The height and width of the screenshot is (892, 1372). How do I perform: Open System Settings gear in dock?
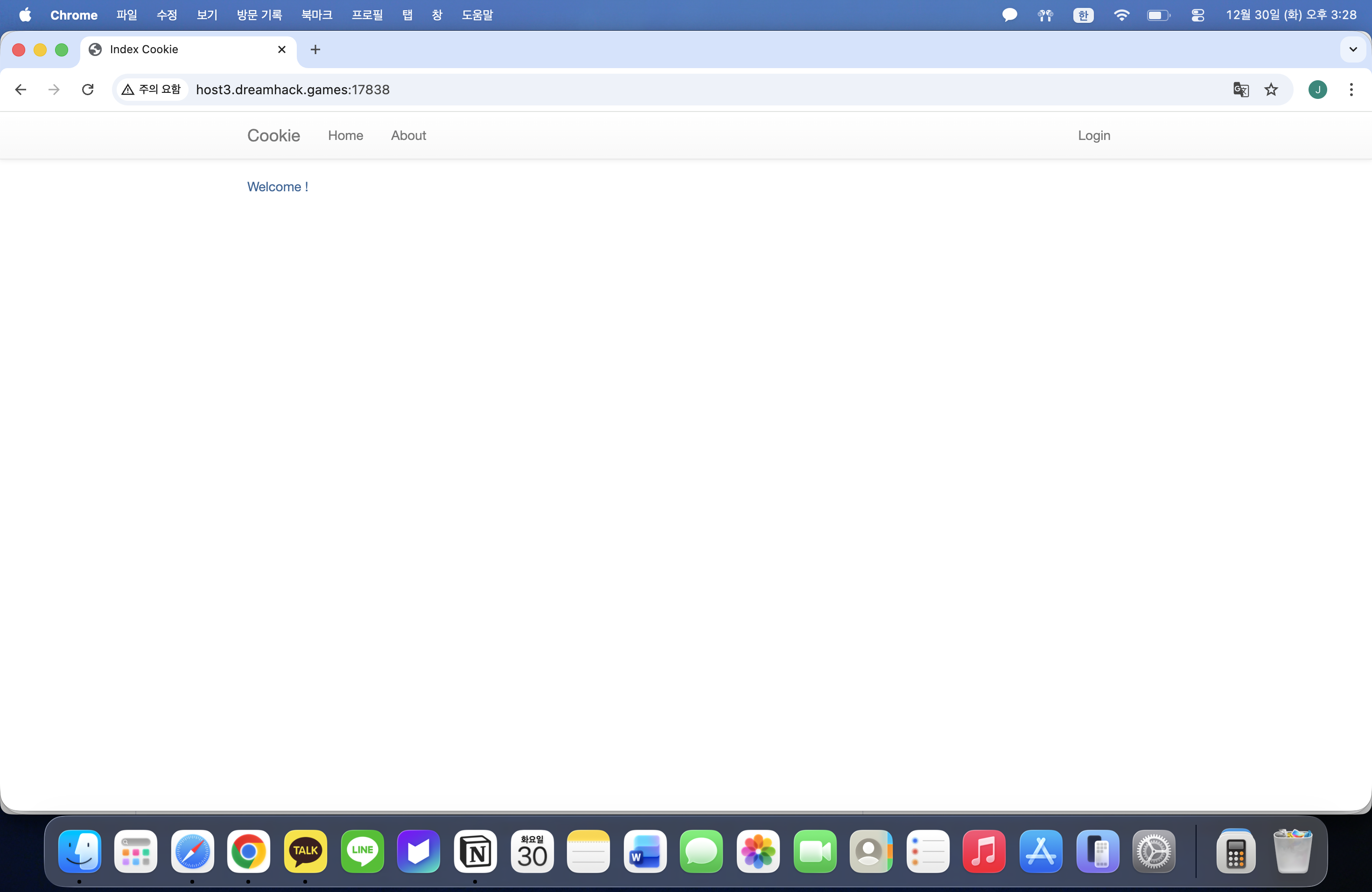(1154, 851)
